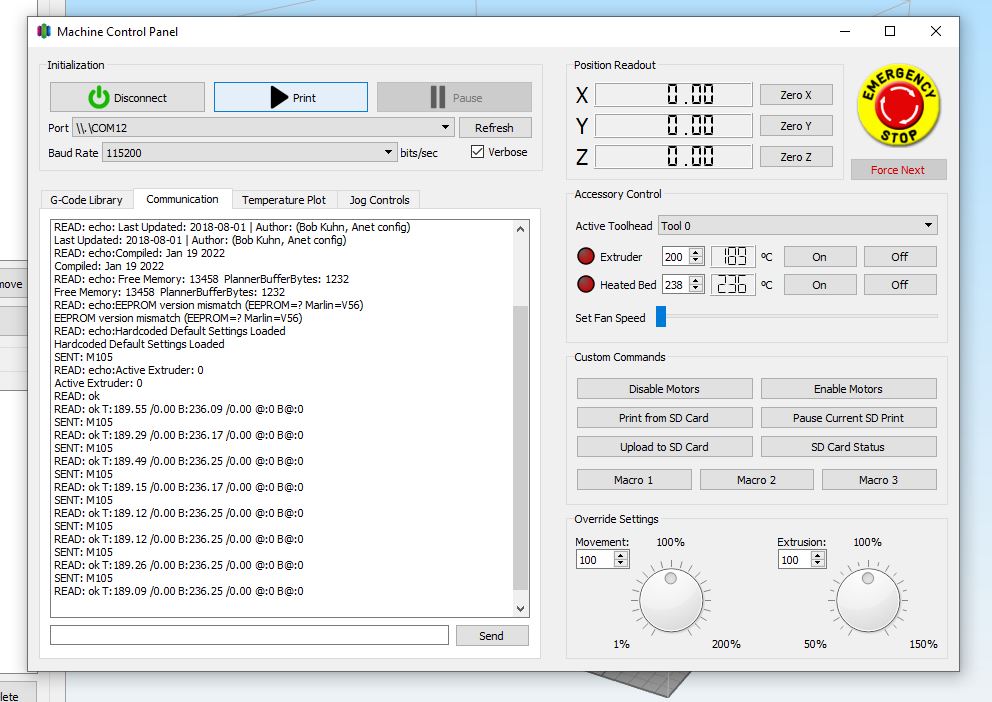Click the Disable Motors button

(664, 389)
